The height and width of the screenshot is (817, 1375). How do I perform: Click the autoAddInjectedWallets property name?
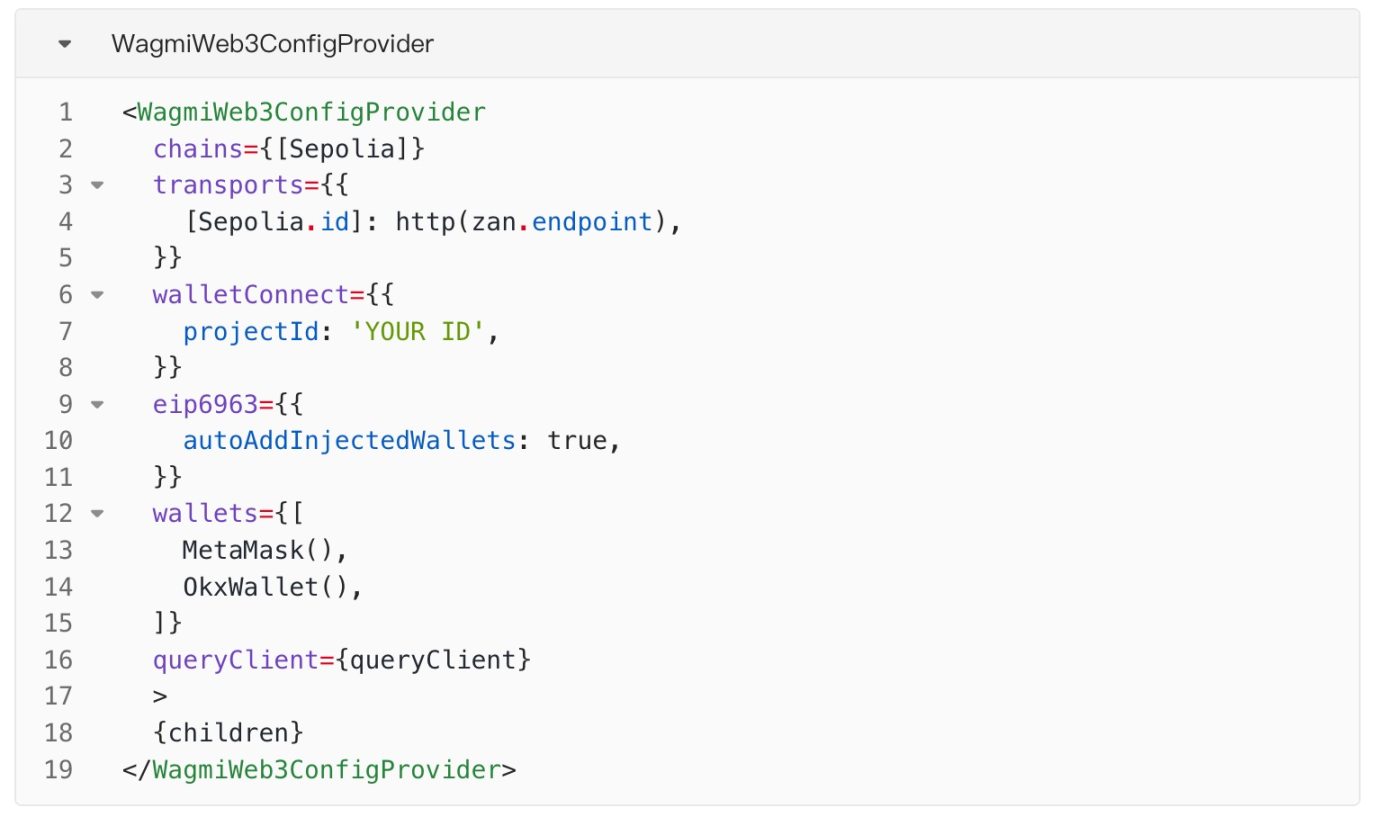point(348,441)
